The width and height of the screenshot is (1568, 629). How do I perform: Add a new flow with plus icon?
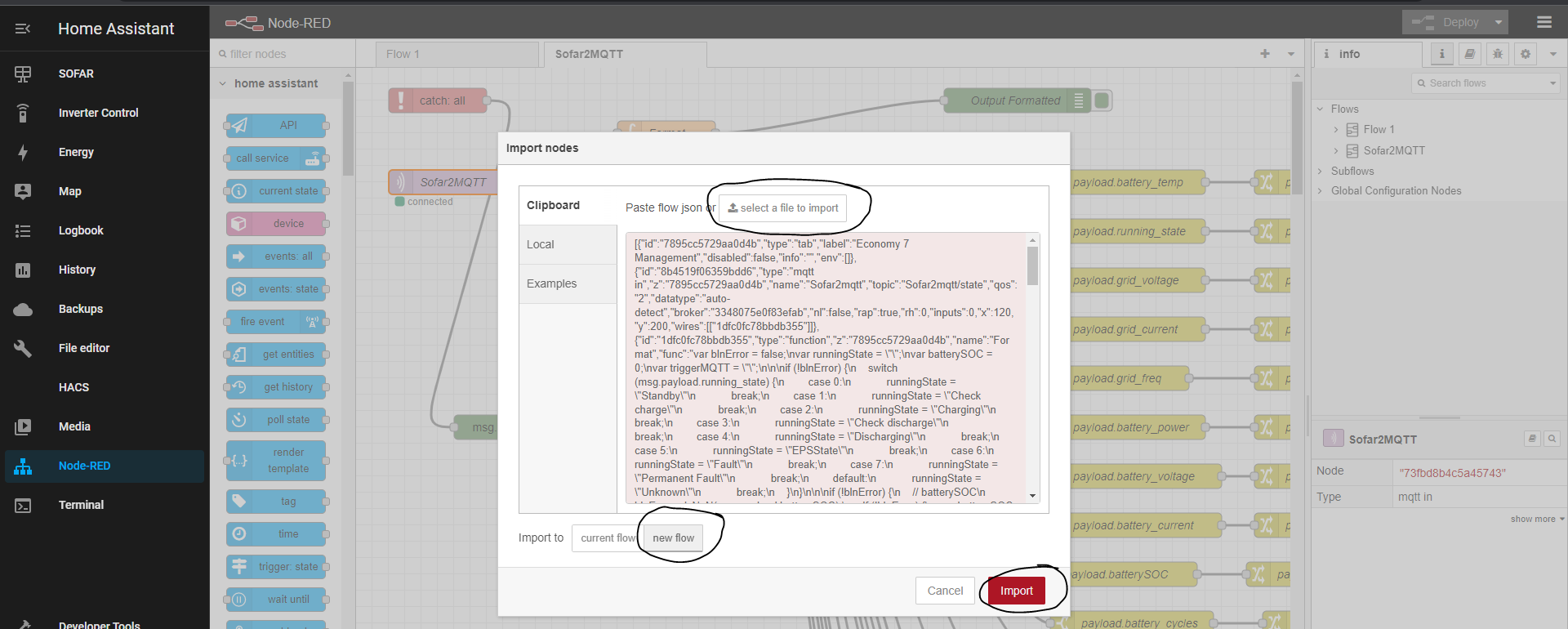[1265, 54]
